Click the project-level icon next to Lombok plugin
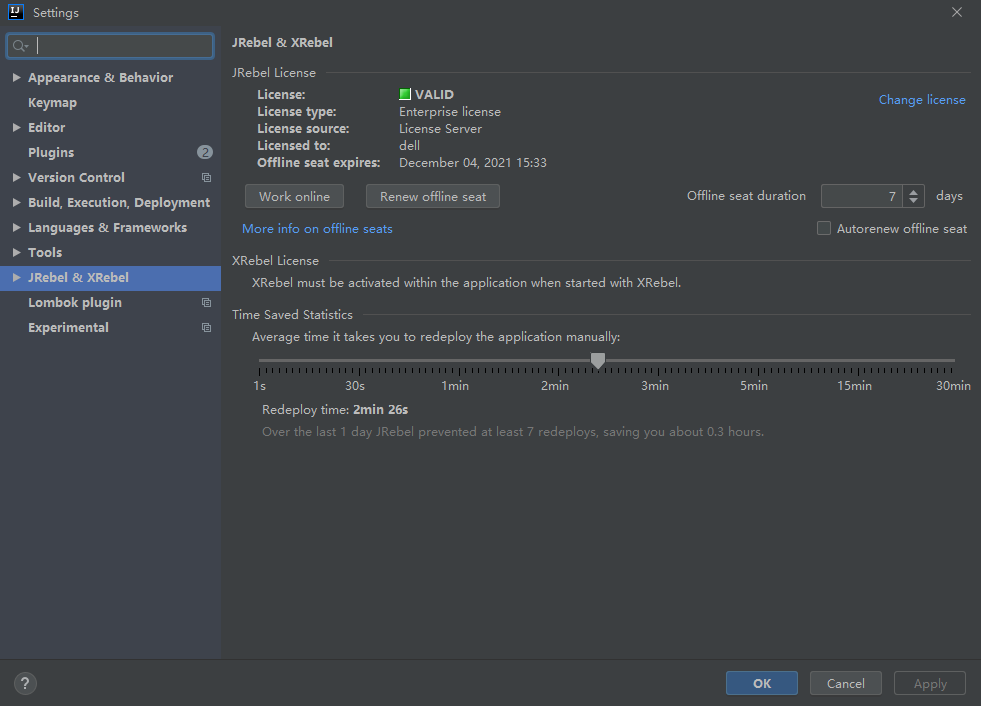981x706 pixels. click(206, 303)
